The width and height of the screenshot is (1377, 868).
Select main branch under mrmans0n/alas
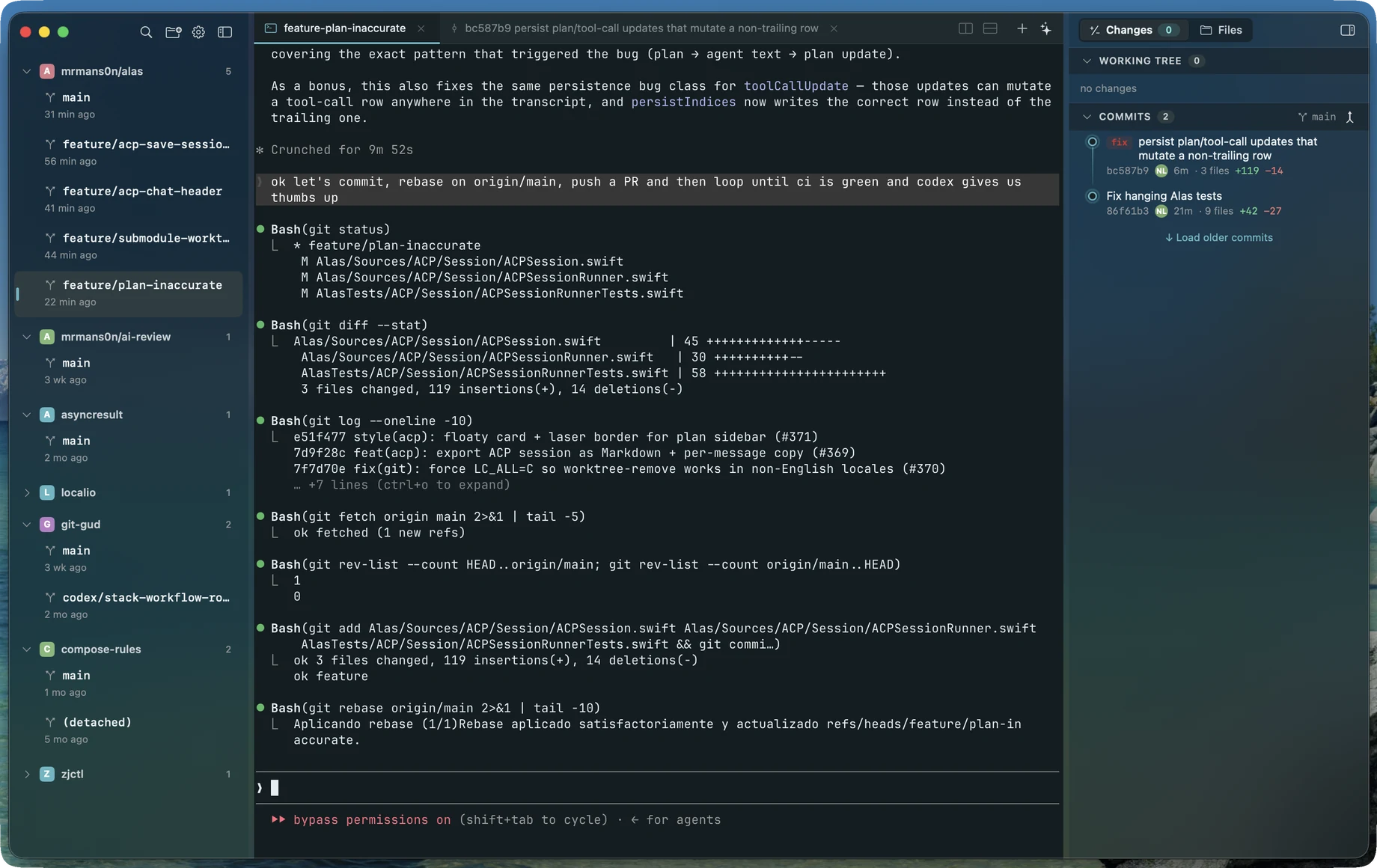[129, 106]
